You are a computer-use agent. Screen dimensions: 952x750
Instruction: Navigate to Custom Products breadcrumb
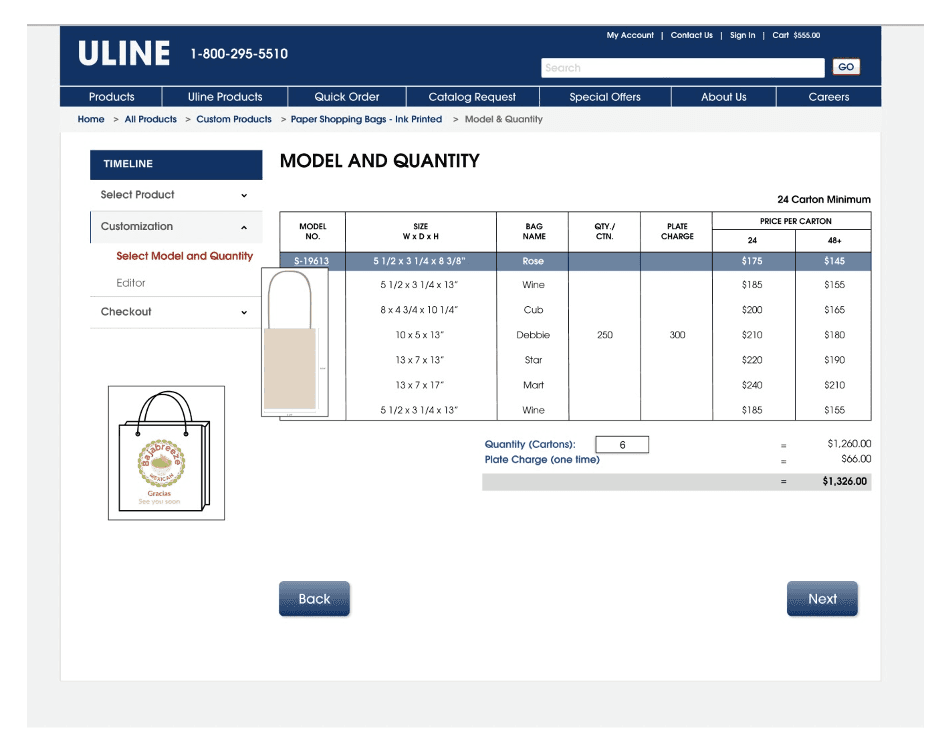[x=234, y=119]
